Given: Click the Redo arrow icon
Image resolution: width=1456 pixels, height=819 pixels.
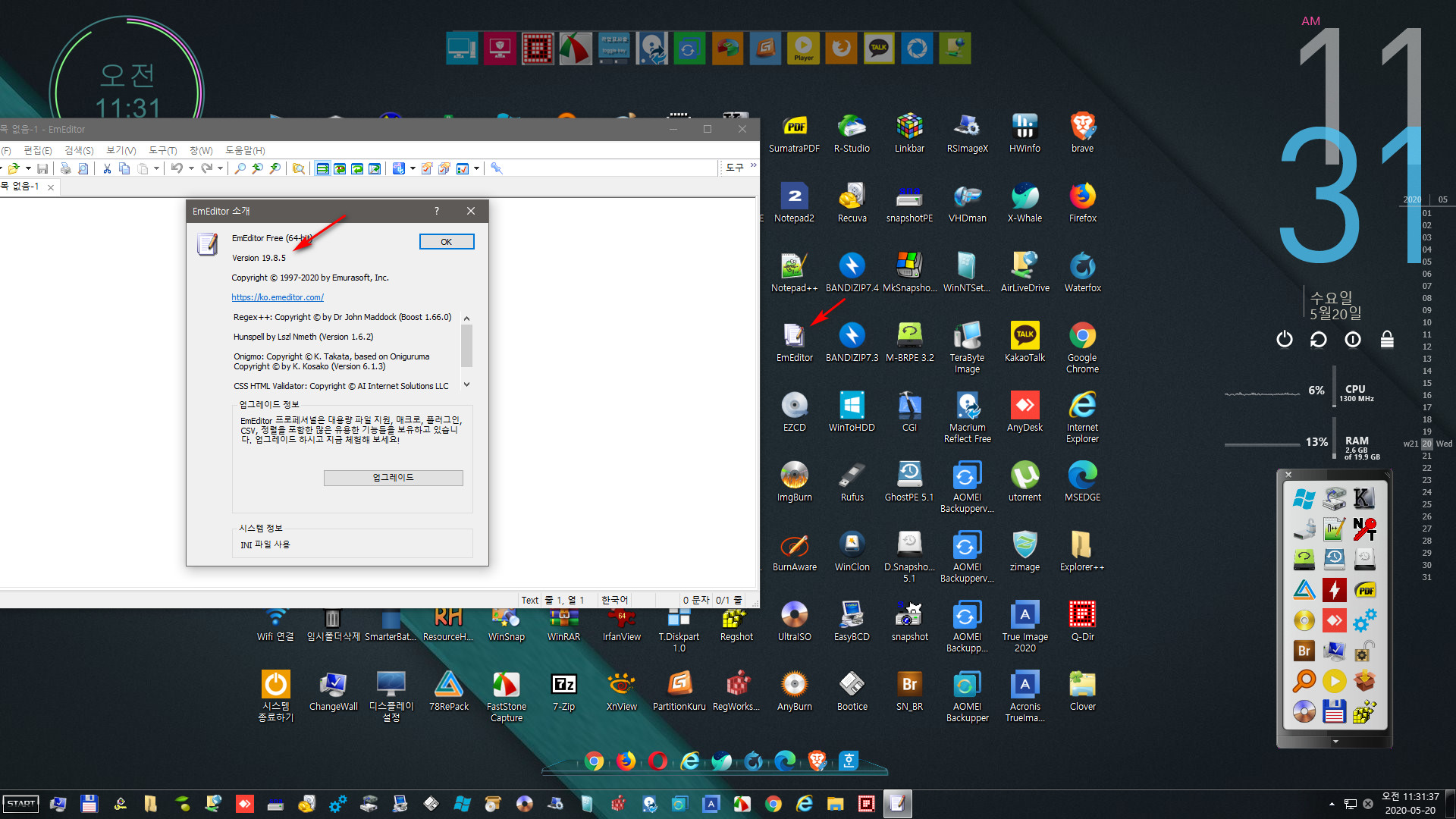Looking at the screenshot, I should point(206,168).
